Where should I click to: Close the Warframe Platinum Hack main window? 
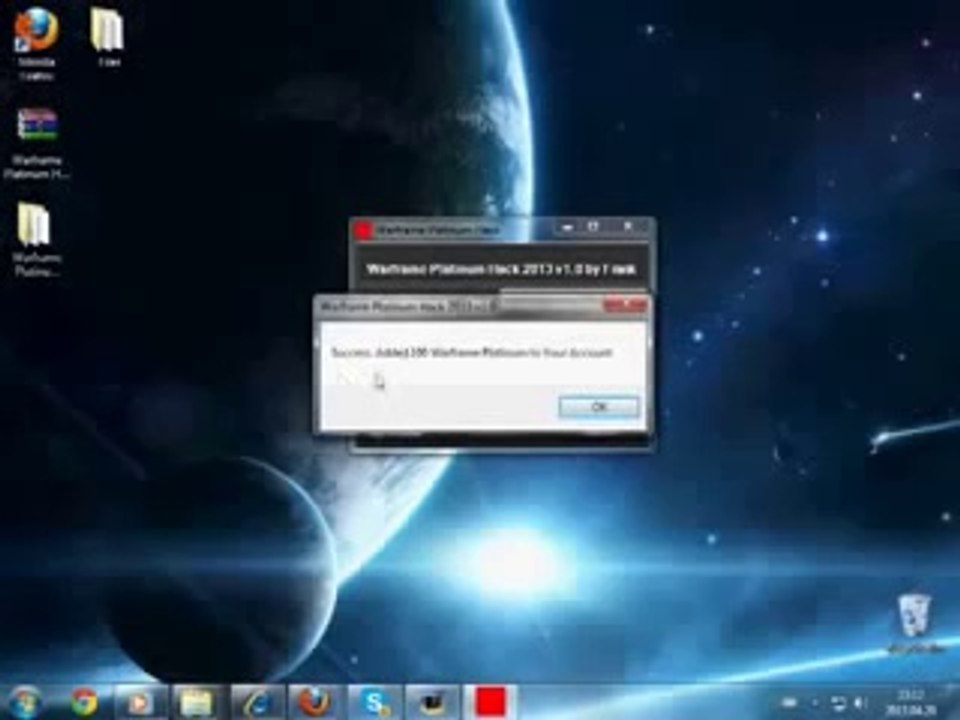[x=627, y=228]
